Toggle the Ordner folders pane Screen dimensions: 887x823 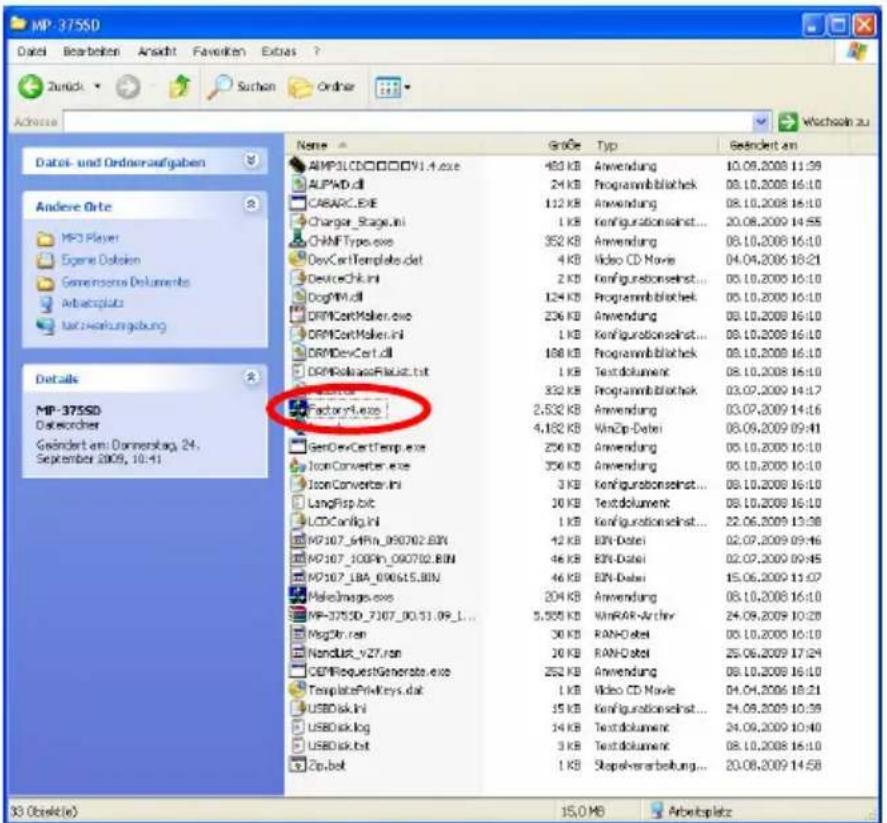pos(321,87)
